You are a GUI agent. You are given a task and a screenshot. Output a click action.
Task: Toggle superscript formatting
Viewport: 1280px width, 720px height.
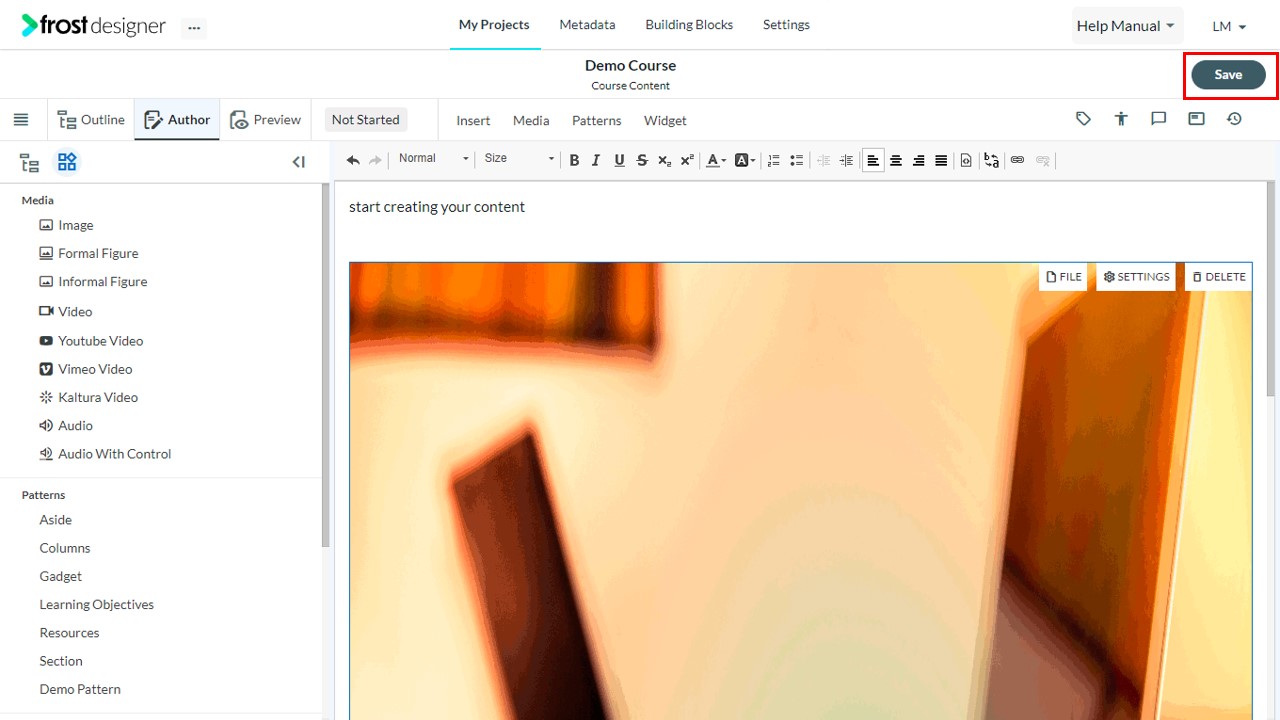point(687,160)
